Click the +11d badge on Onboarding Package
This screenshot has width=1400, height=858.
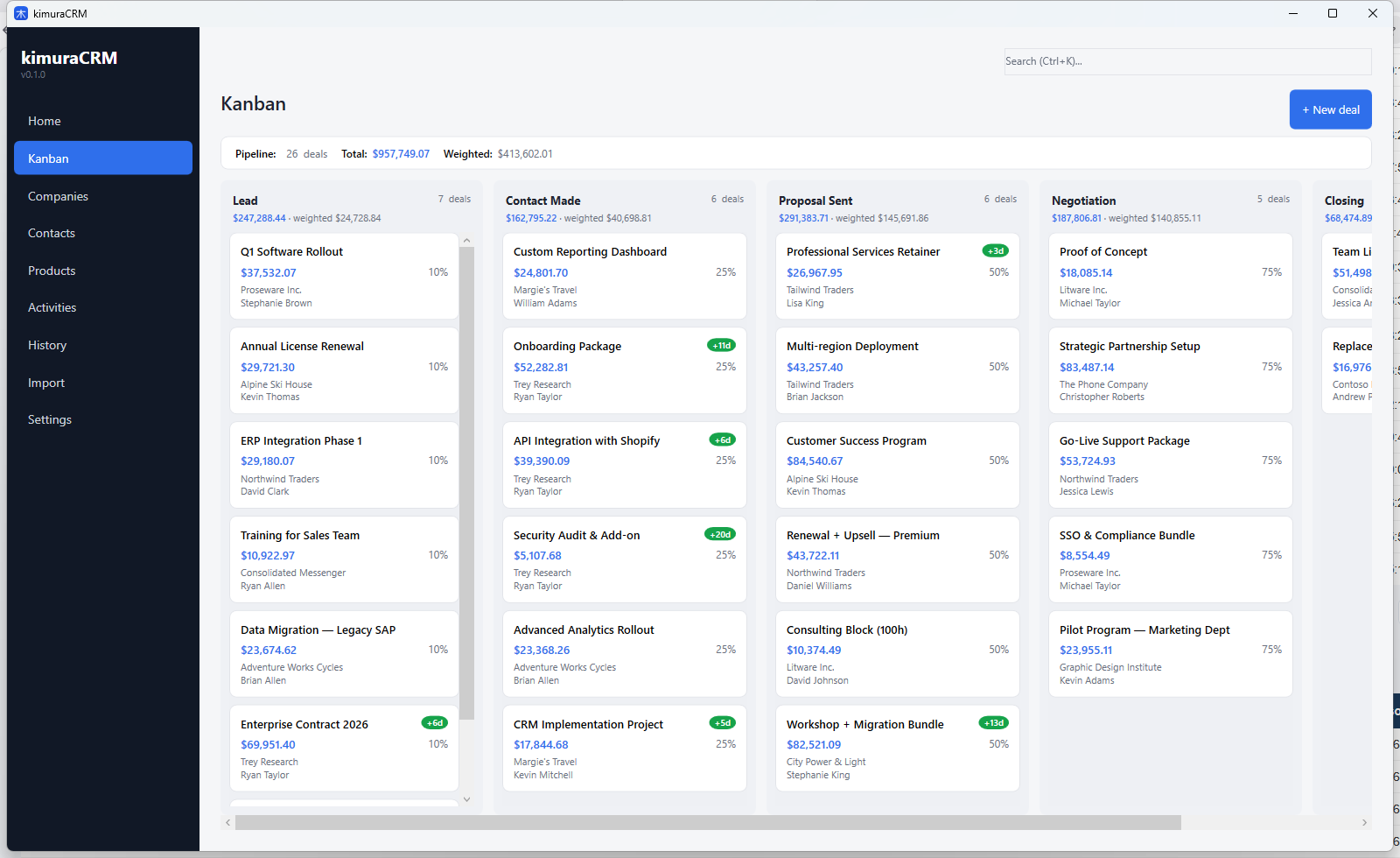[723, 345]
